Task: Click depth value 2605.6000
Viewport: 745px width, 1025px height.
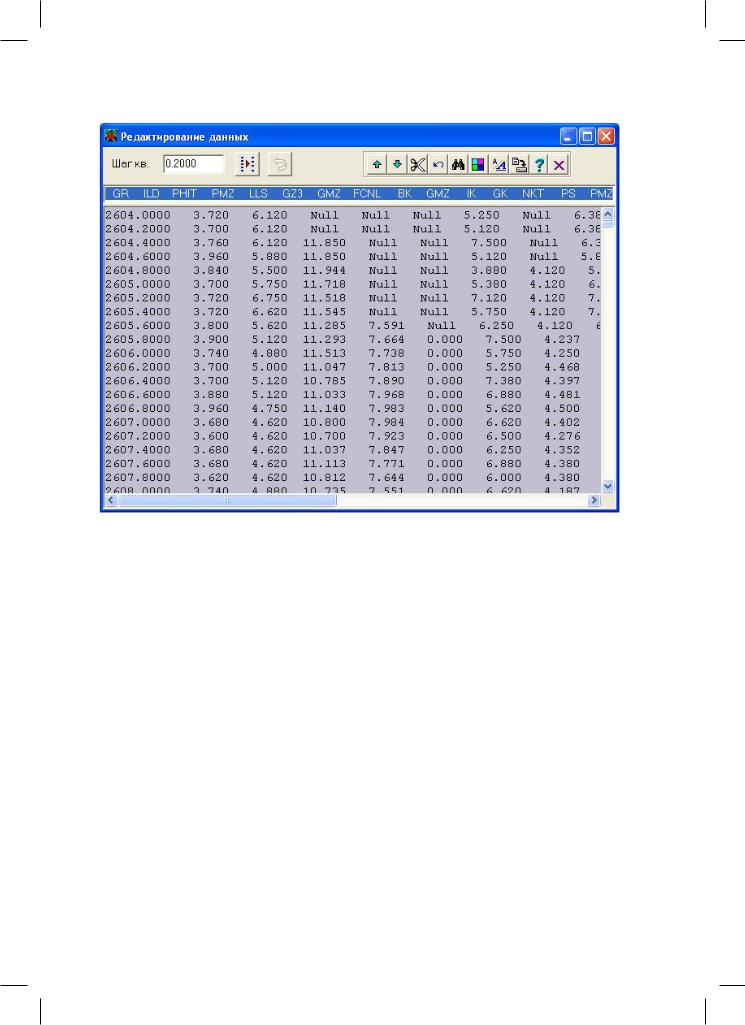Action: click(138, 326)
